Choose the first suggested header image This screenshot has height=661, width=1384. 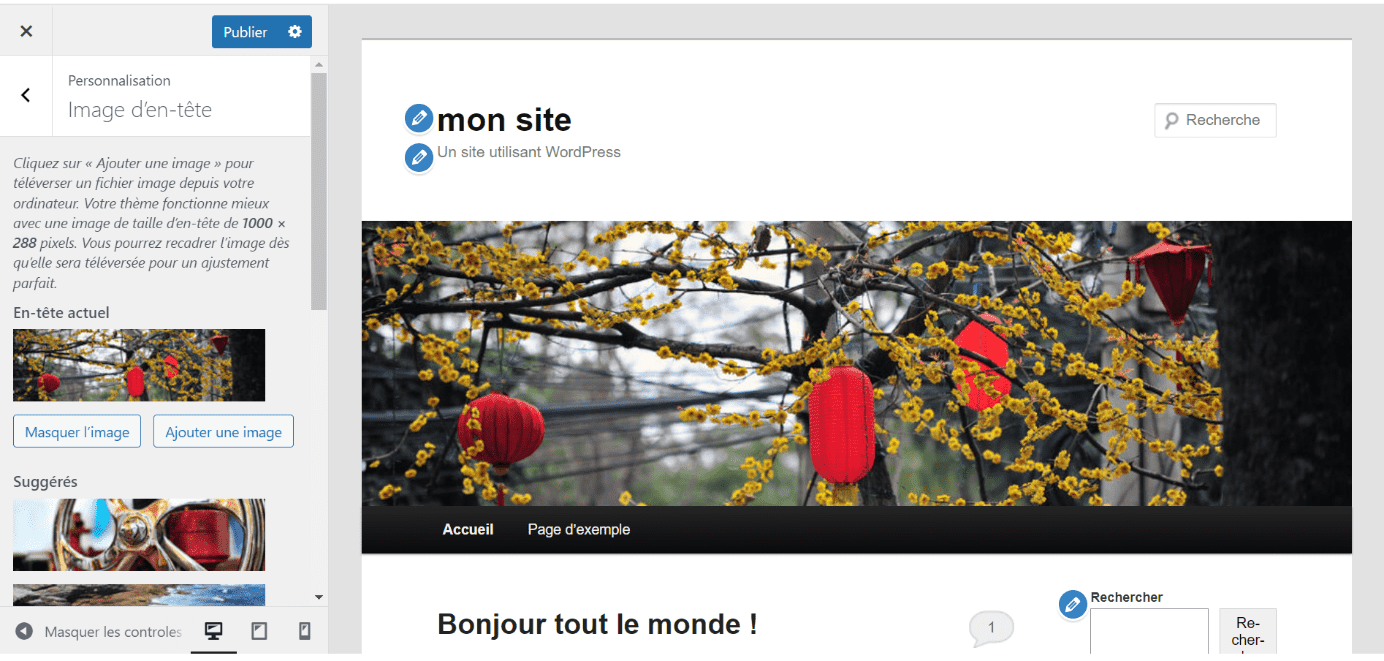point(139,535)
